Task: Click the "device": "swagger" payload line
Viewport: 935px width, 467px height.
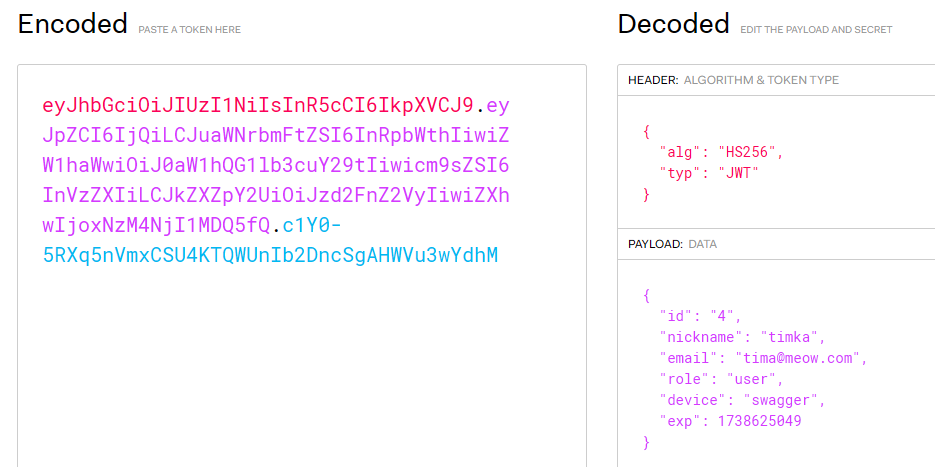Action: 742,401
